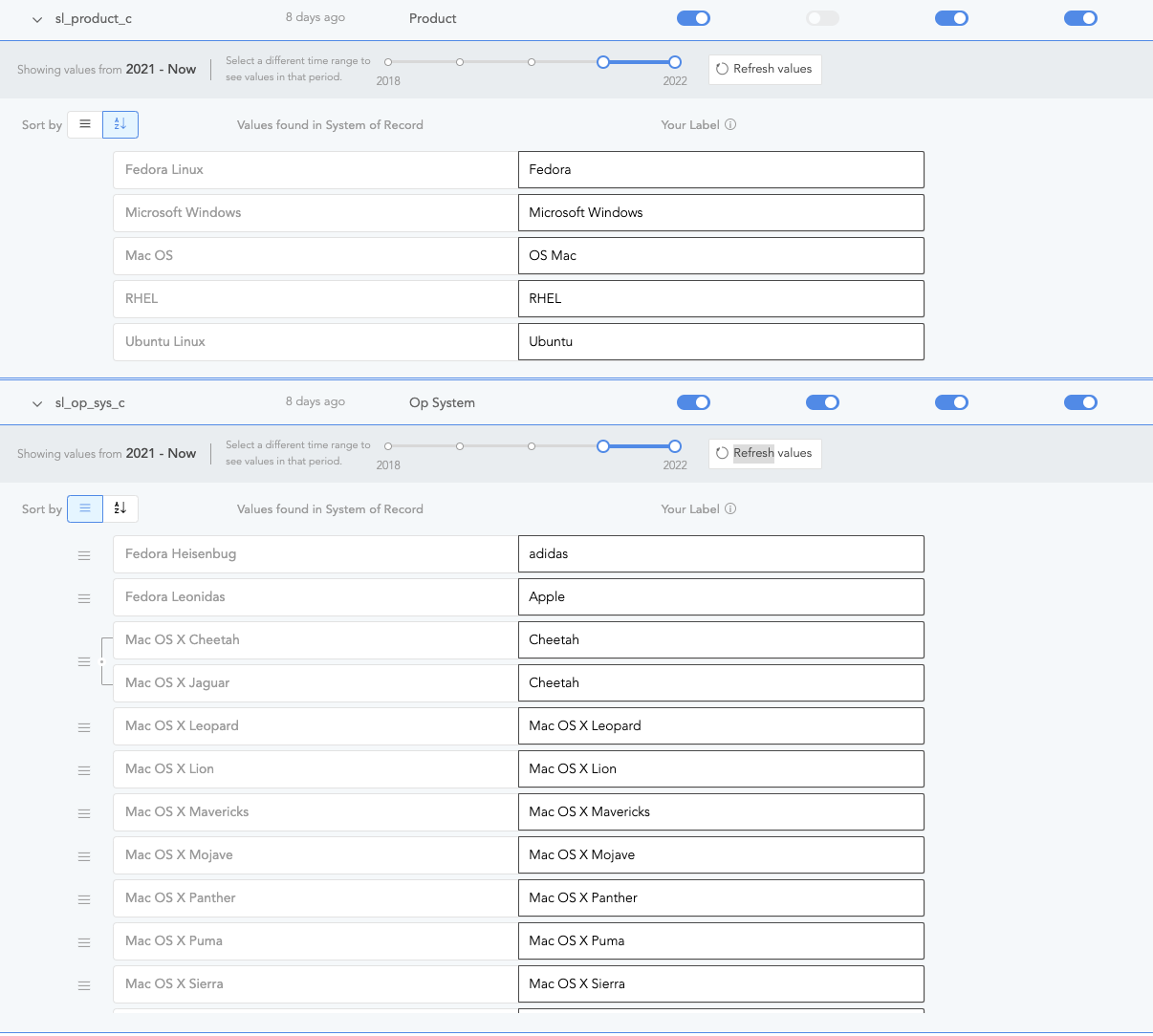Click drag handle for Mac OS X Lion
The height and width of the screenshot is (1036, 1153).
tap(84, 770)
